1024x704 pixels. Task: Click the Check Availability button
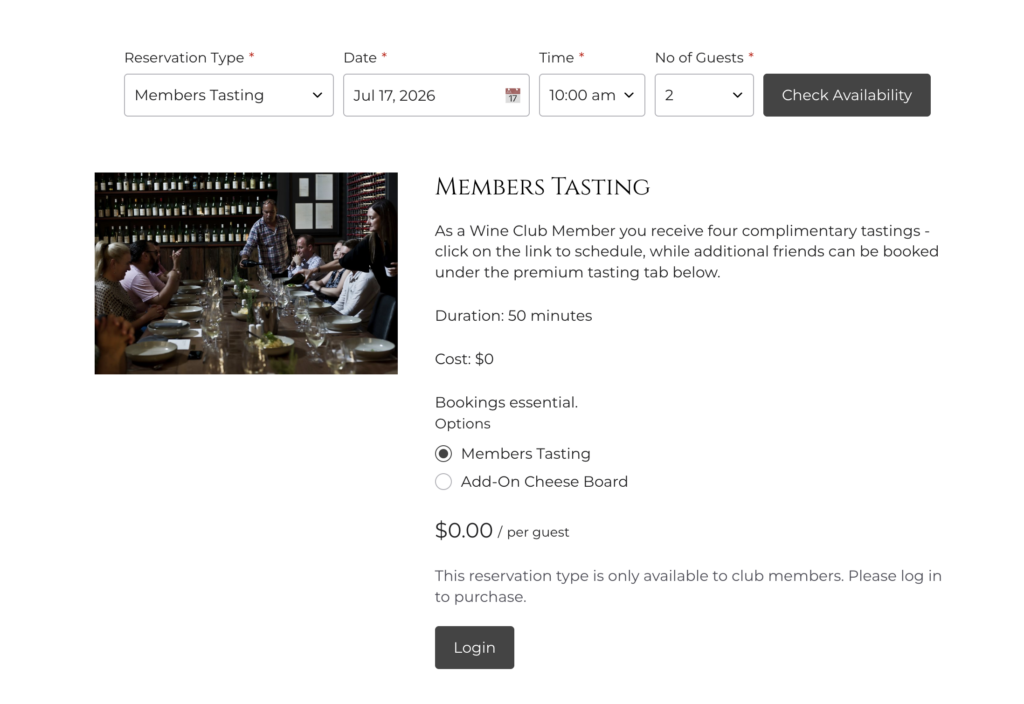[x=847, y=95]
